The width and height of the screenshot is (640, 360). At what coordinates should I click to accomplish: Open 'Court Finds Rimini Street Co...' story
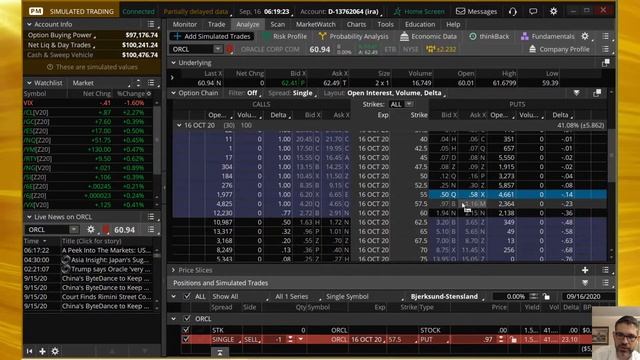(x=106, y=297)
